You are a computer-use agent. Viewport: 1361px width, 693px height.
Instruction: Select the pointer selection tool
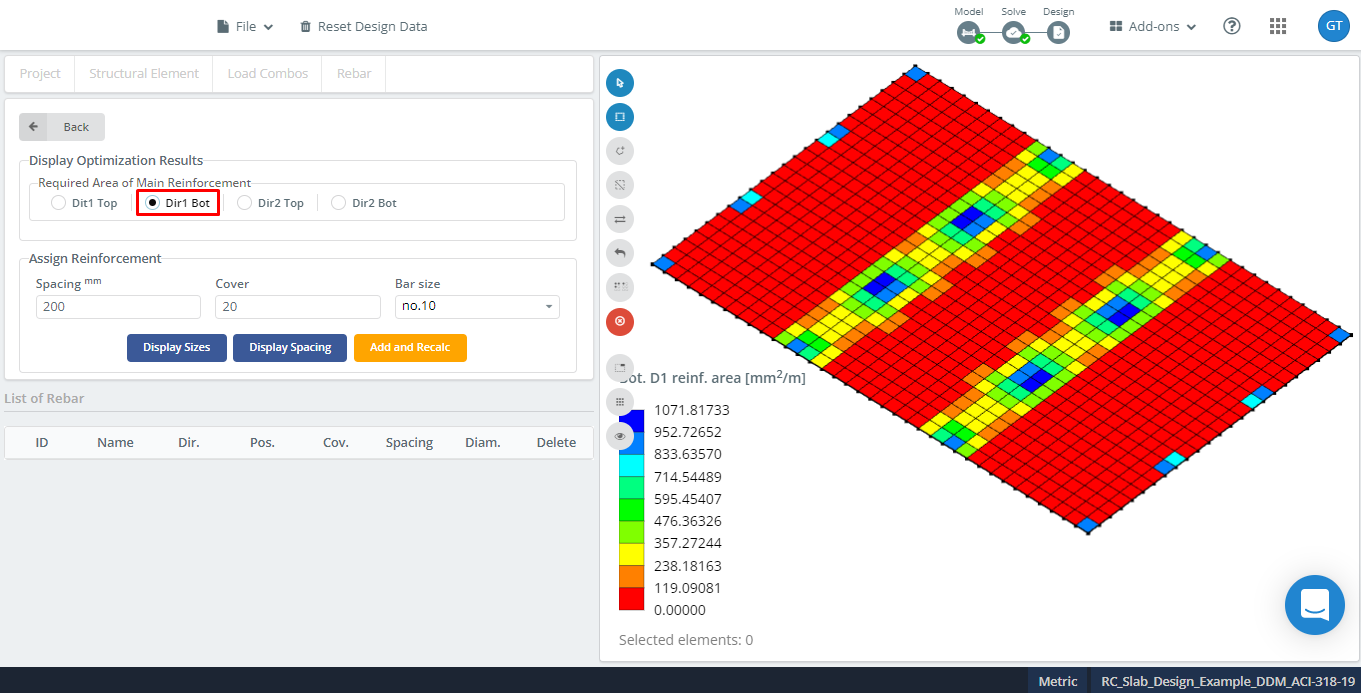tap(620, 83)
